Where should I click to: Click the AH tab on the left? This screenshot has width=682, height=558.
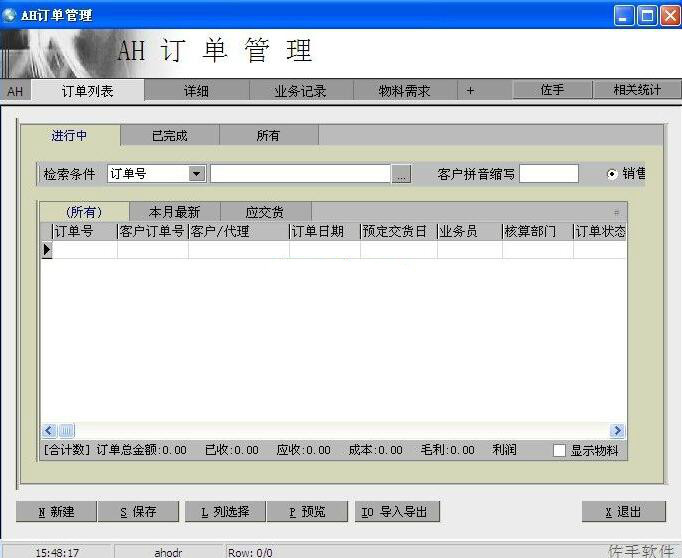(x=15, y=91)
